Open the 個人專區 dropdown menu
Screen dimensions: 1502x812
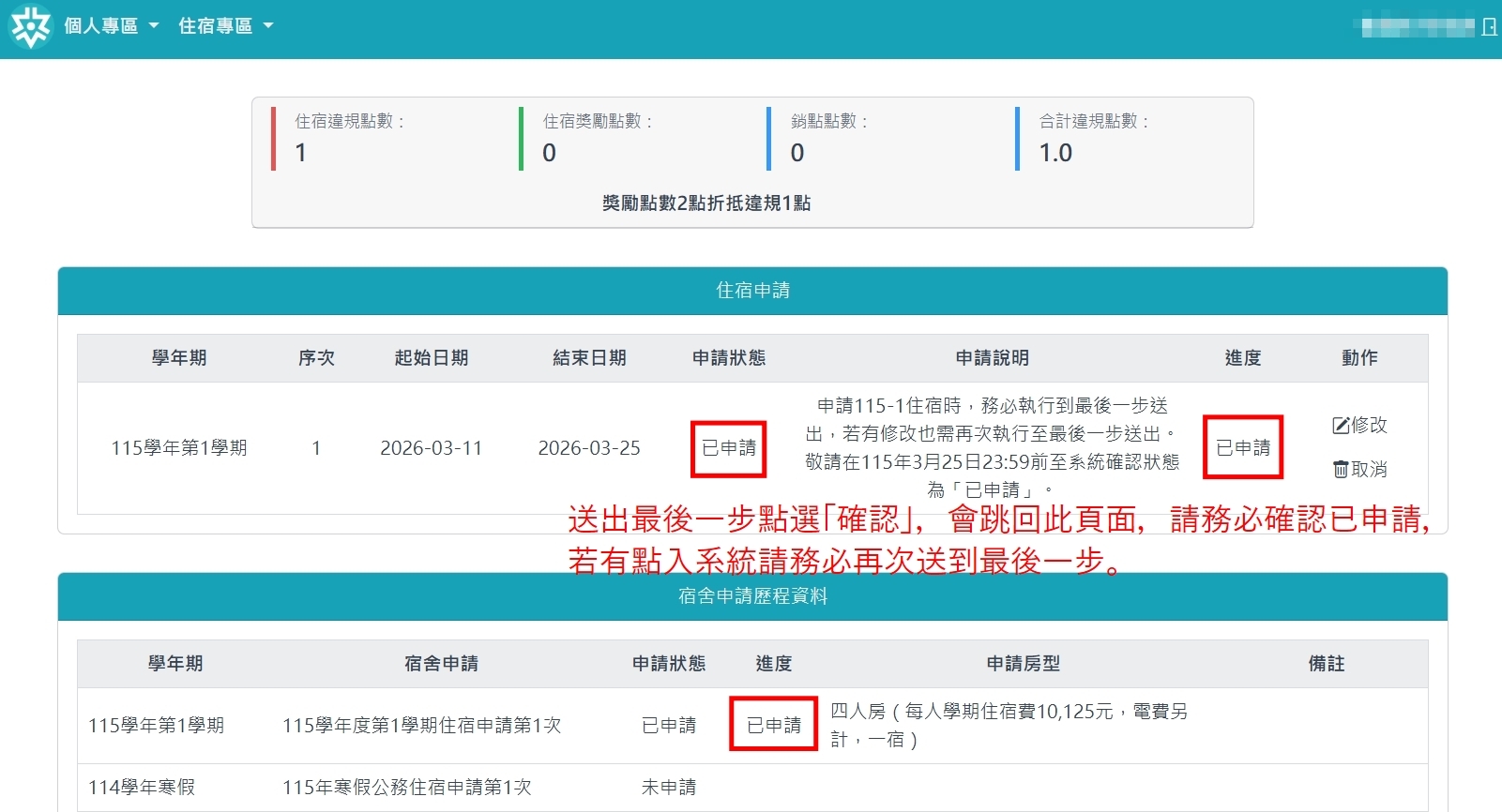click(111, 26)
